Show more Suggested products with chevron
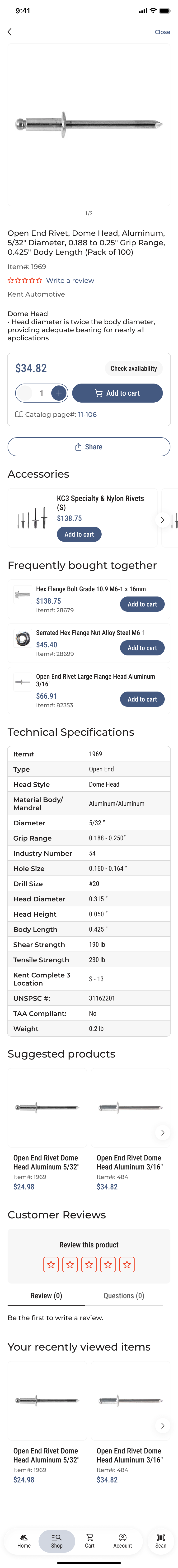 [x=162, y=1132]
